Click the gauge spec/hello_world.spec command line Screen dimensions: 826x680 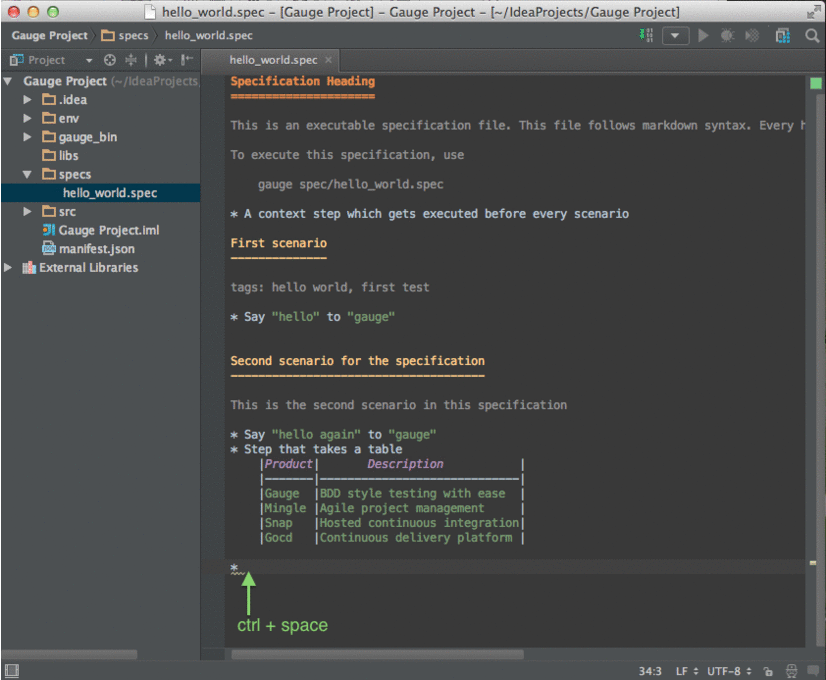(x=350, y=184)
